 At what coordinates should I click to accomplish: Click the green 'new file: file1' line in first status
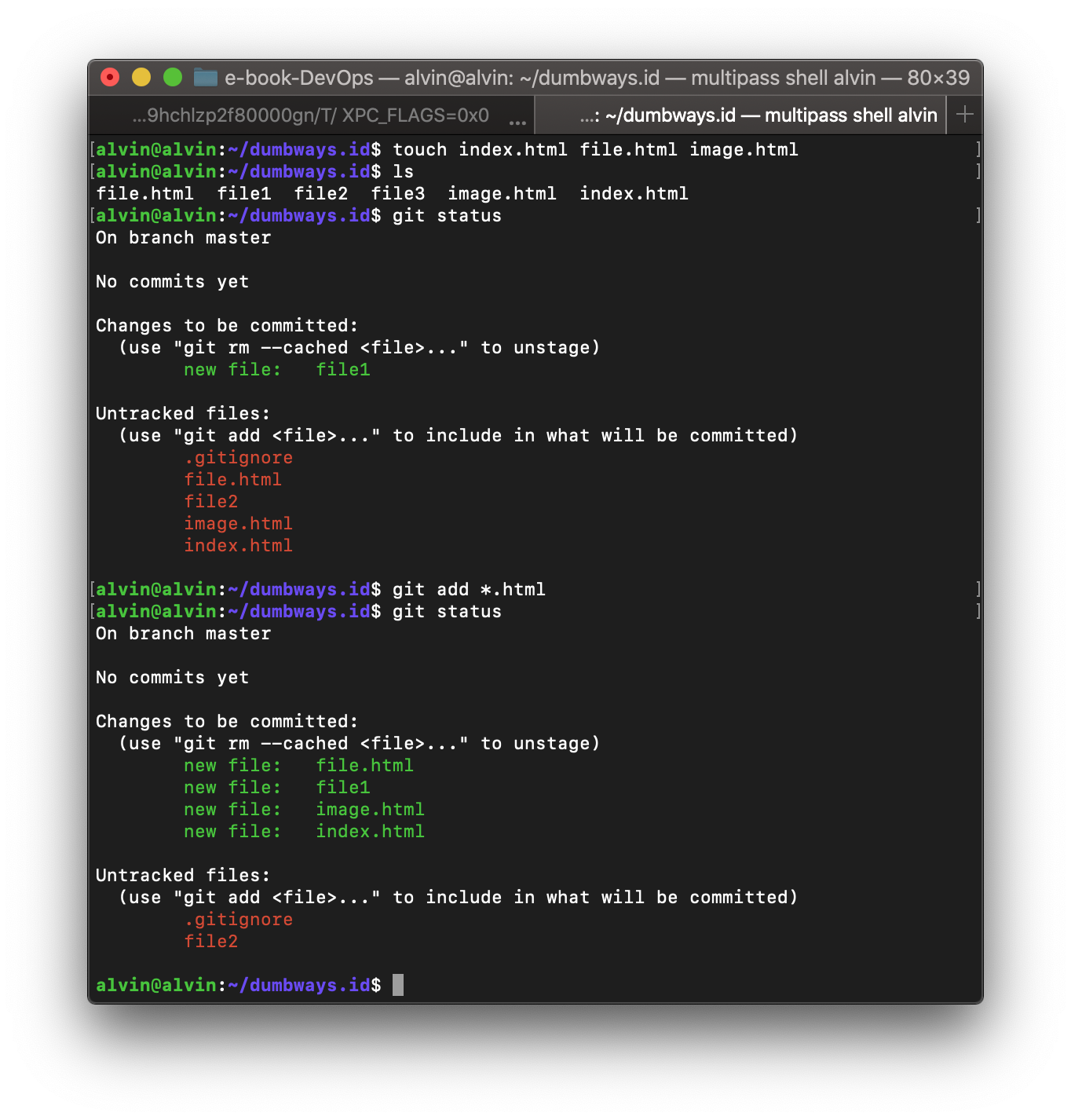[277, 369]
